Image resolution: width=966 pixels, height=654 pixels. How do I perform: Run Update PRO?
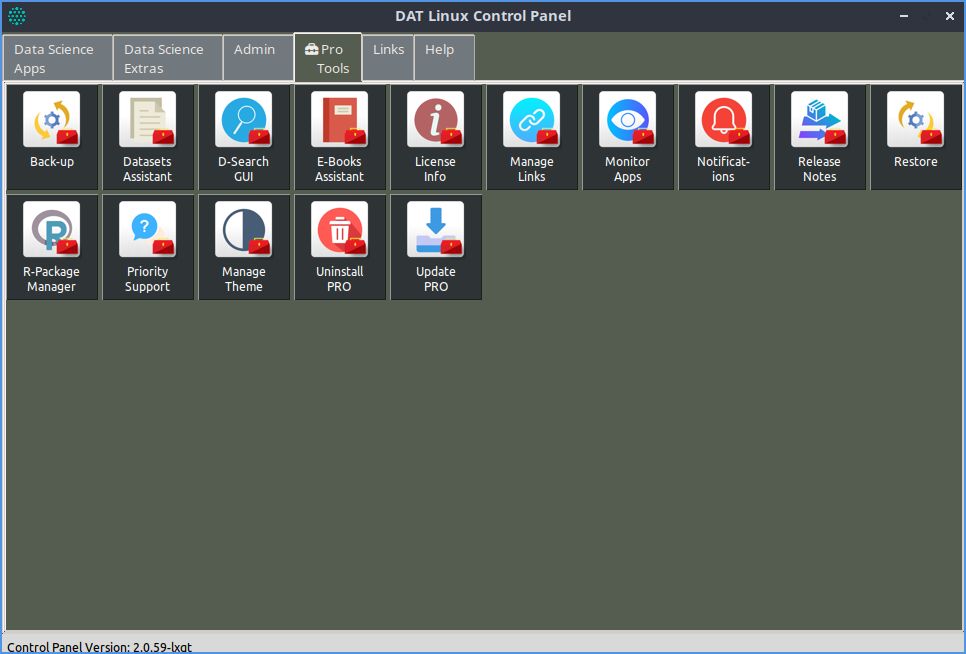436,247
